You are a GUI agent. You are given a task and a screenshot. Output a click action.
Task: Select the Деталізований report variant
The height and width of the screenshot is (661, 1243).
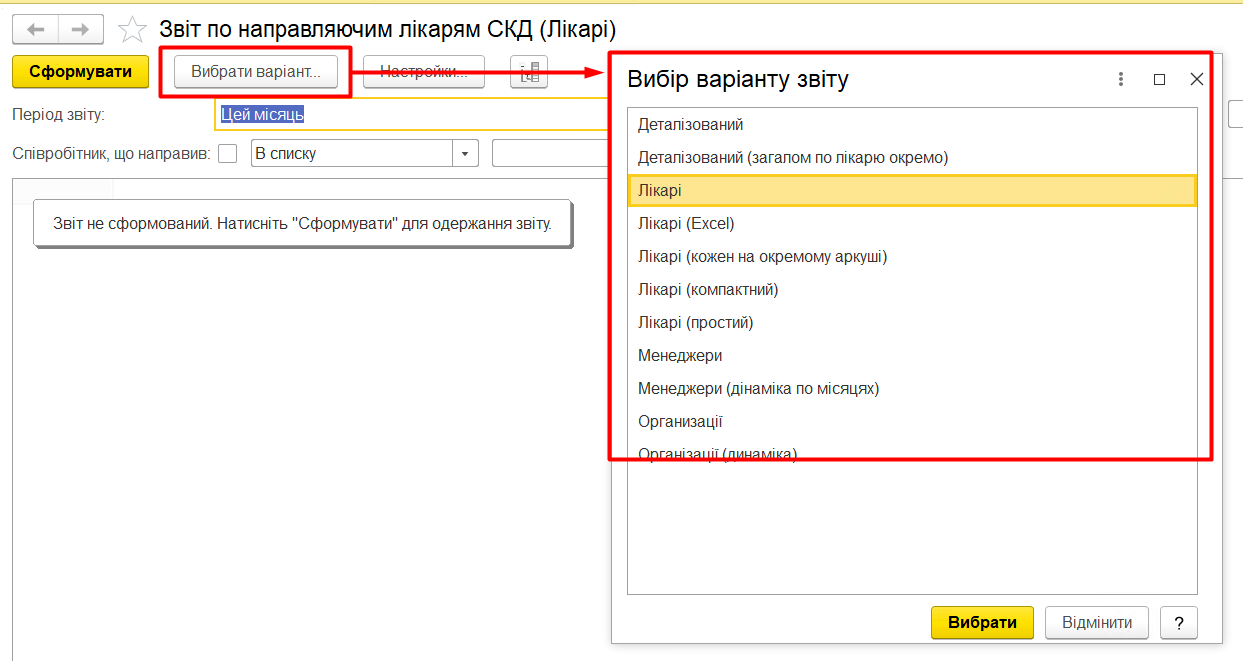[x=690, y=125]
